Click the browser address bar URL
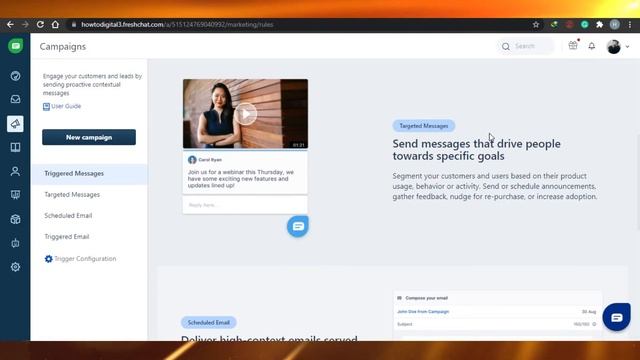640x360 pixels. point(177,24)
